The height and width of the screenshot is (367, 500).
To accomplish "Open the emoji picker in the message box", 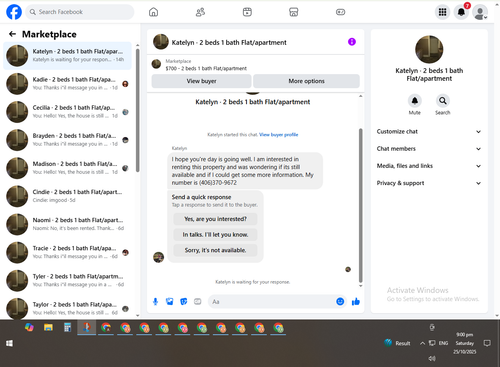I will pos(340,302).
